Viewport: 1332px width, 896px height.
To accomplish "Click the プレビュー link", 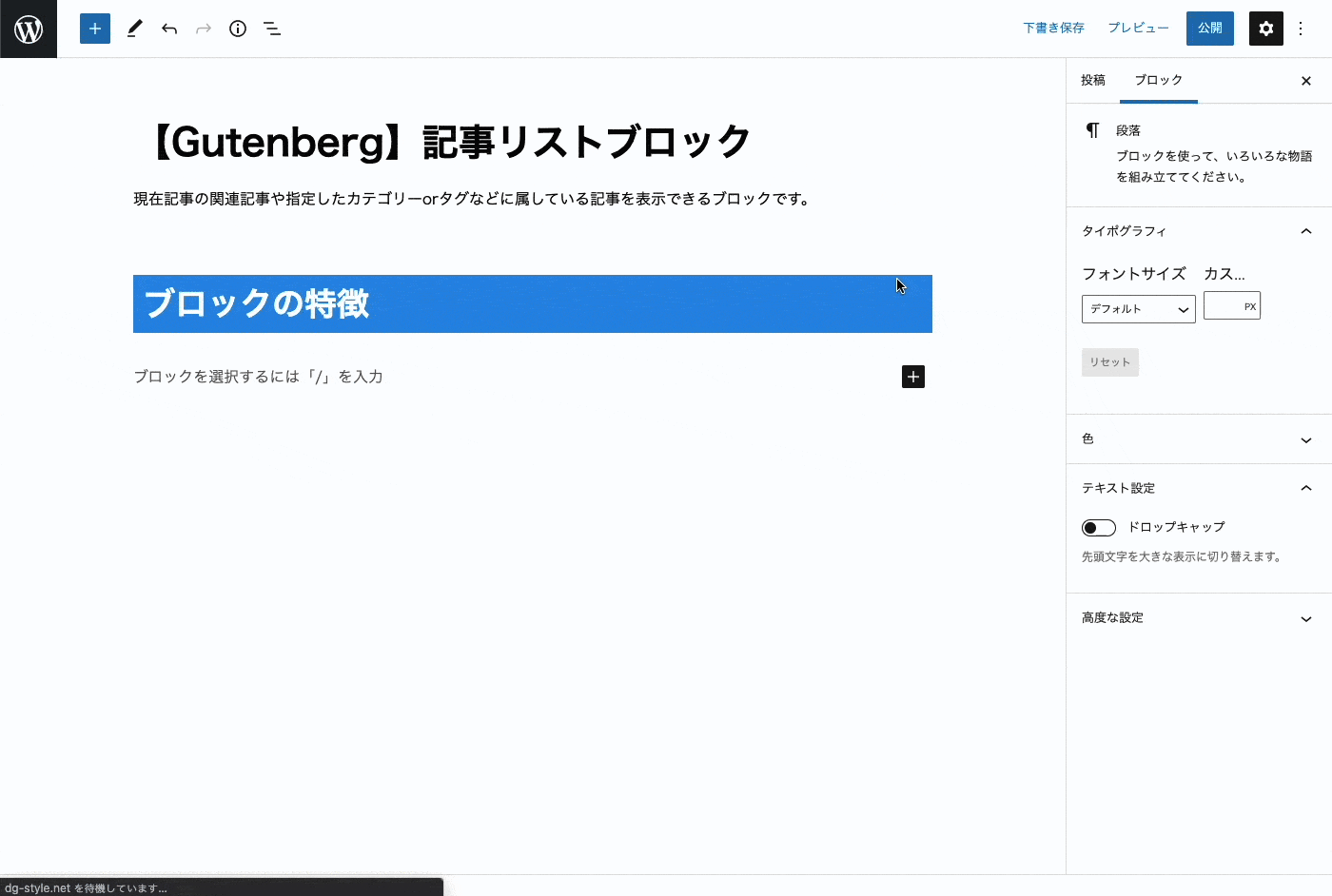I will [x=1138, y=28].
